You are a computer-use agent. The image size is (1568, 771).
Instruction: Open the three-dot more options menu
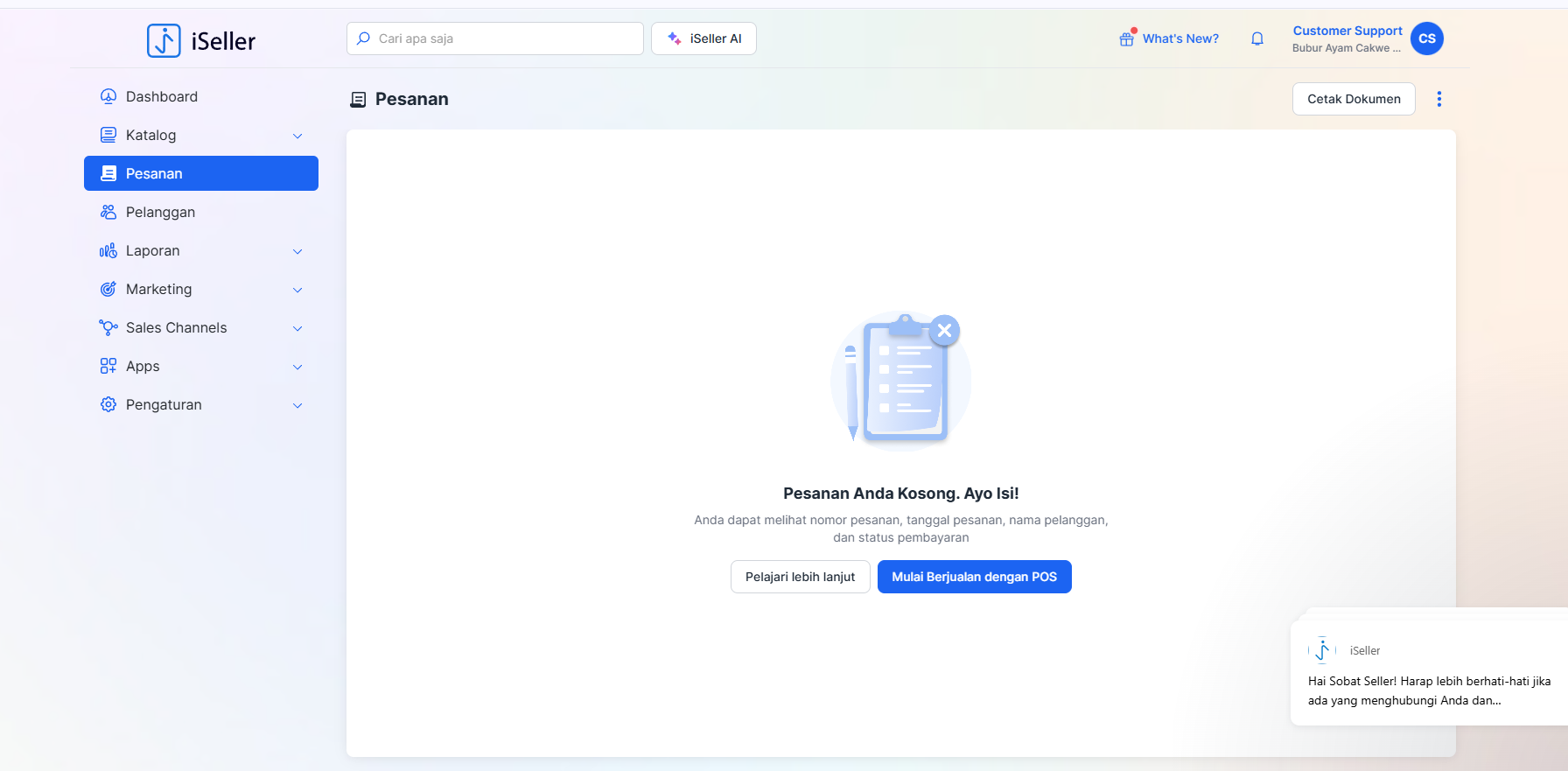pos(1439,99)
